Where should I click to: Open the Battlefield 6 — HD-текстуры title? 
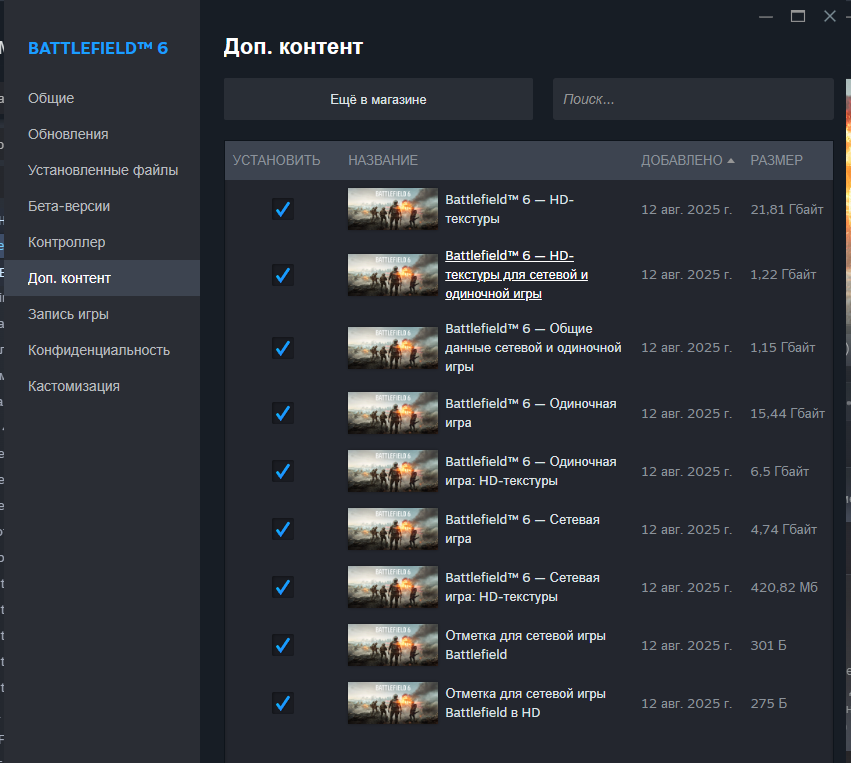509,209
